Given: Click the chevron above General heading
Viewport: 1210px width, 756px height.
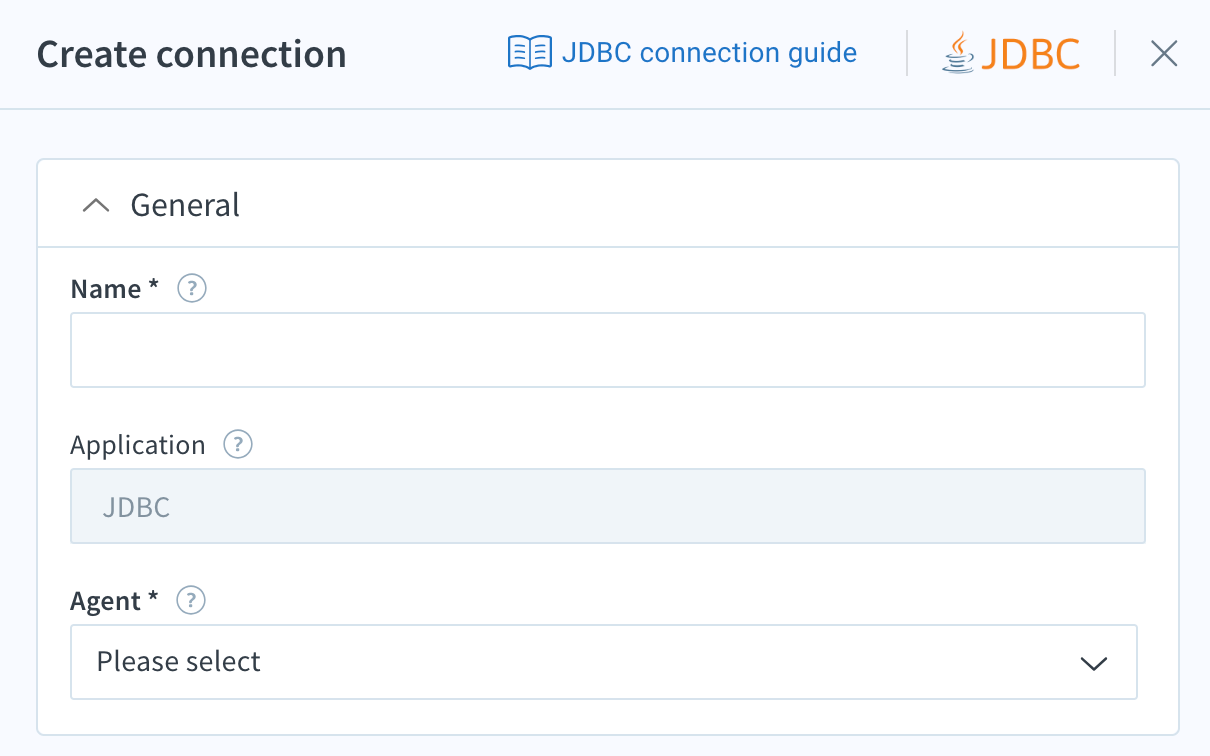Looking at the screenshot, I should [95, 204].
